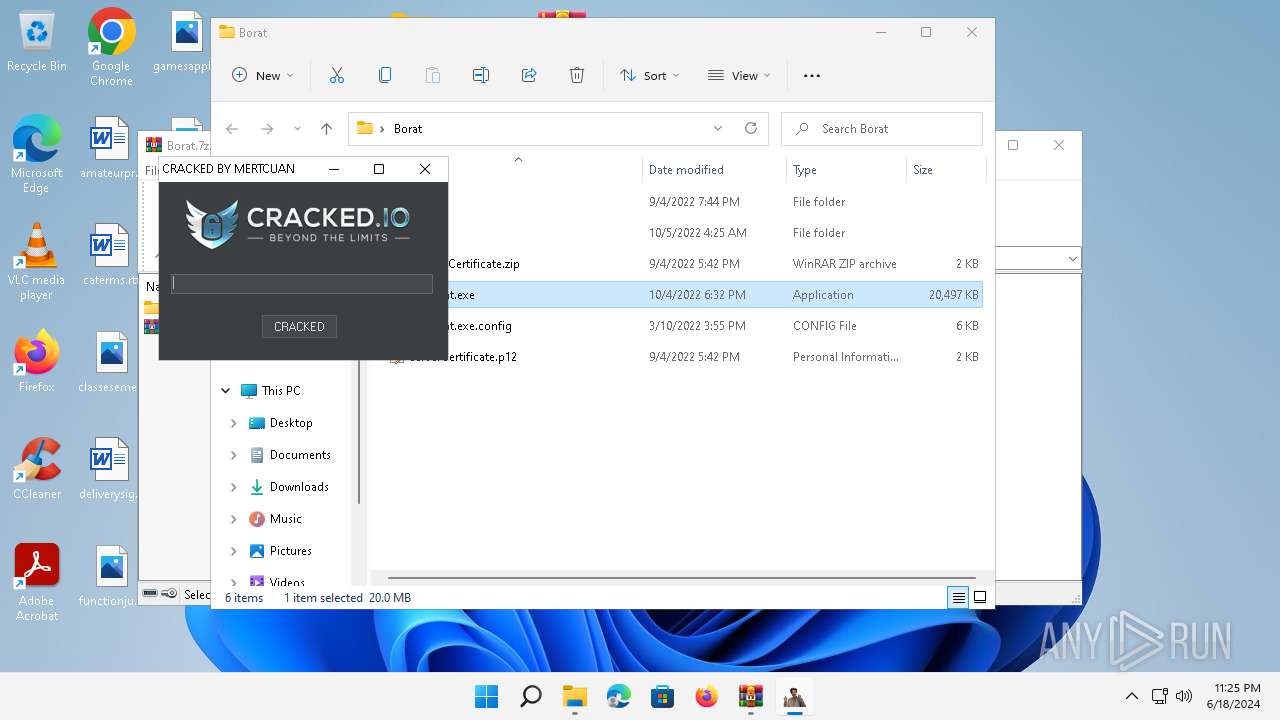Open Microsoft Store from taskbar

[662, 696]
